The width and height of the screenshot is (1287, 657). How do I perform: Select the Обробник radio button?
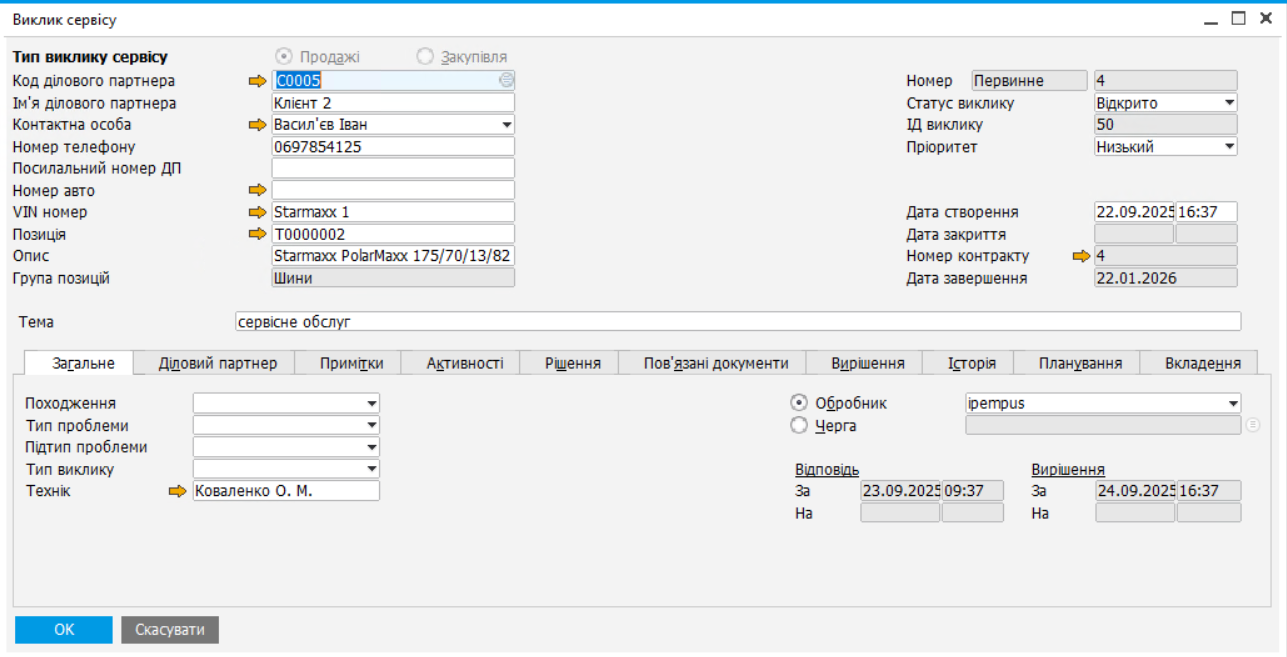coord(799,403)
